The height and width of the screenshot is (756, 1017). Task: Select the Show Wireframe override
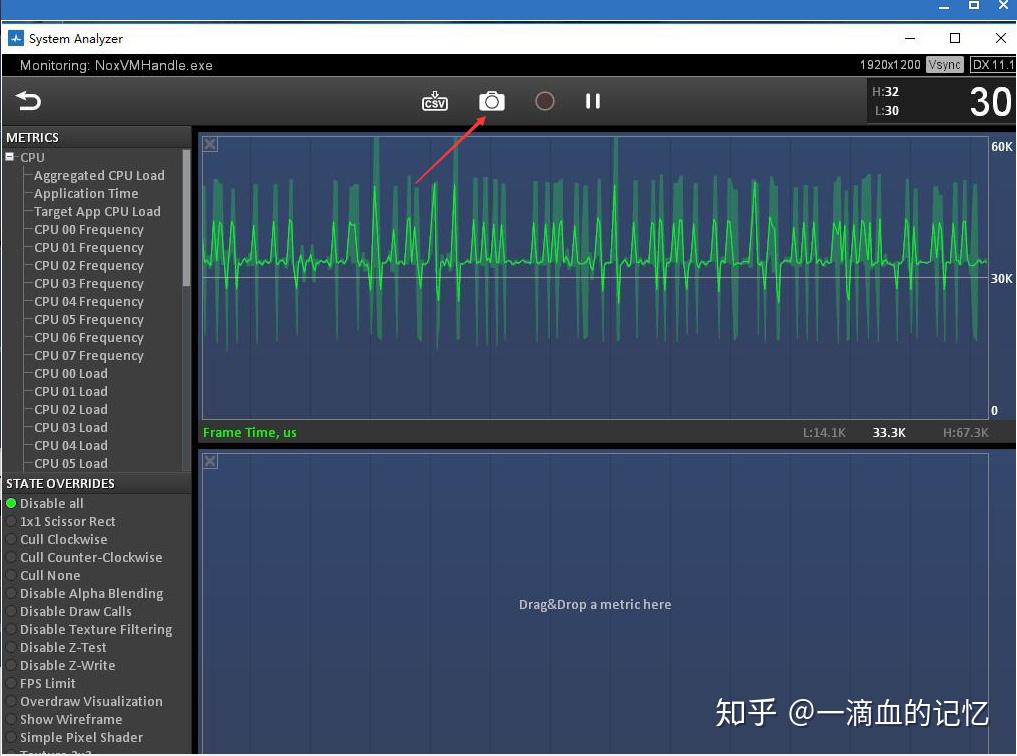coord(71,719)
